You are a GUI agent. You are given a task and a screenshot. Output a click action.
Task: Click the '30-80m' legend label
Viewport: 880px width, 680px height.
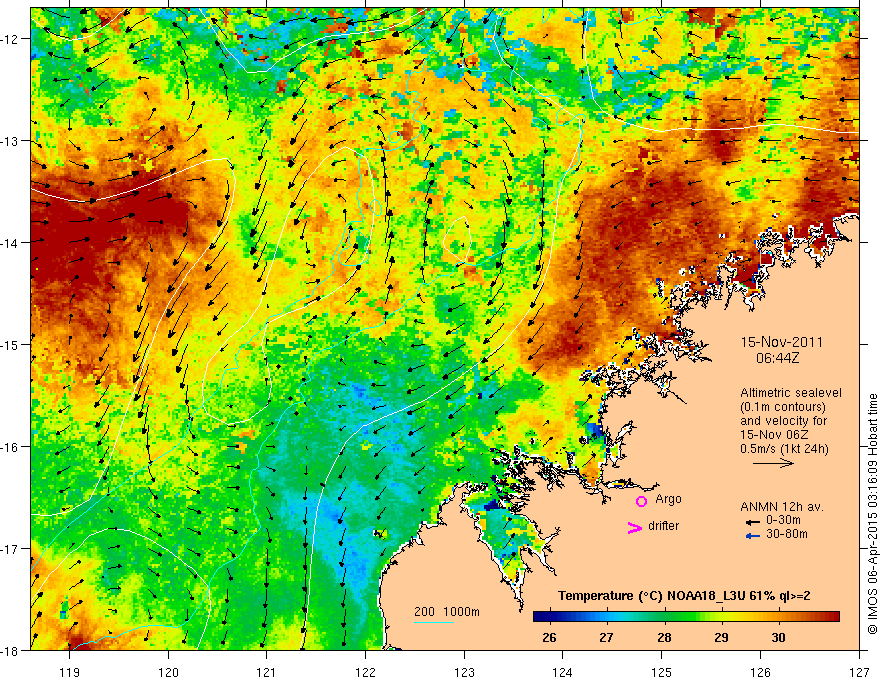786,534
